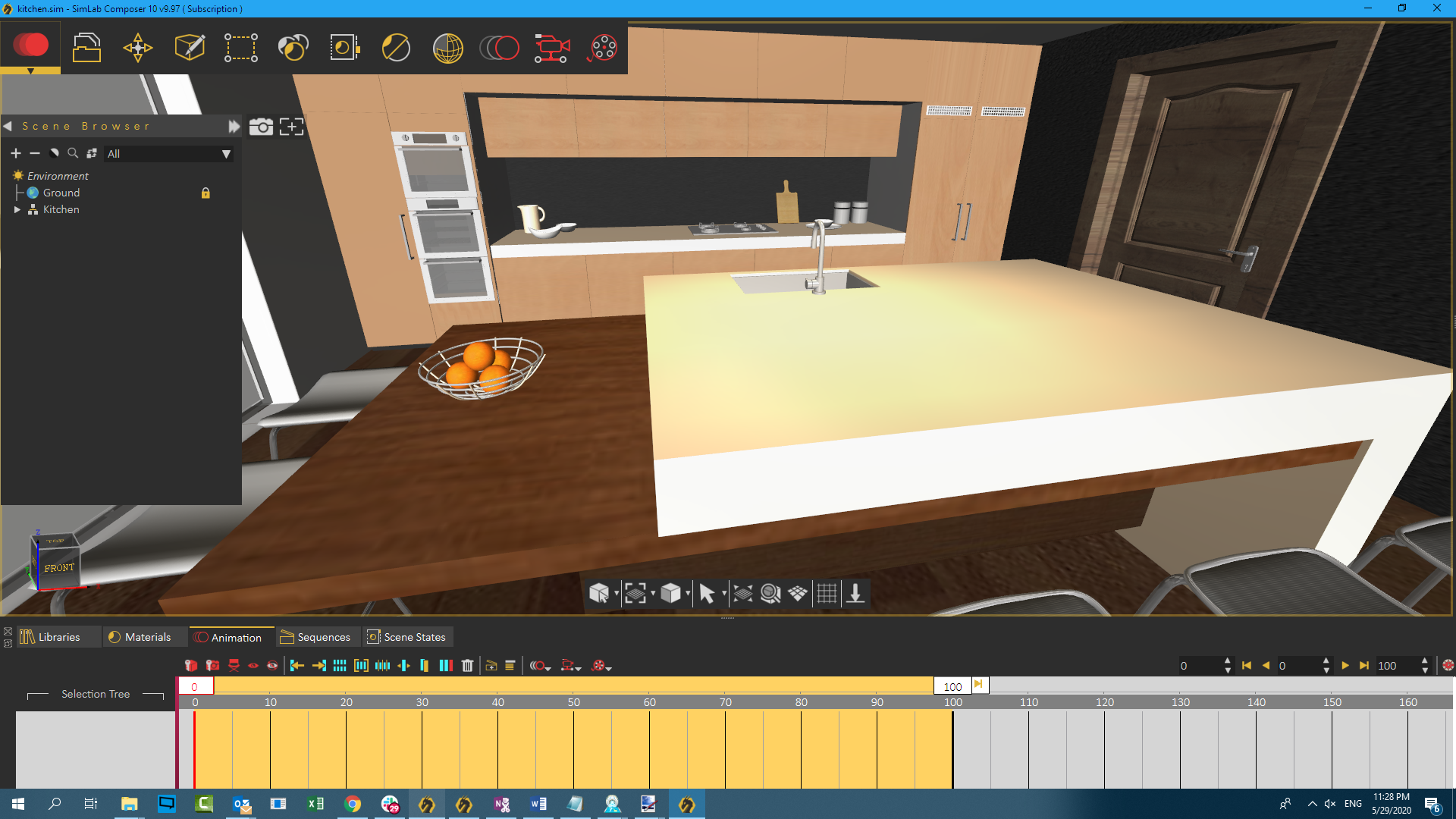Open dropdown arrow beside object-cursor icon
Image resolution: width=1456 pixels, height=819 pixels.
pos(617,593)
